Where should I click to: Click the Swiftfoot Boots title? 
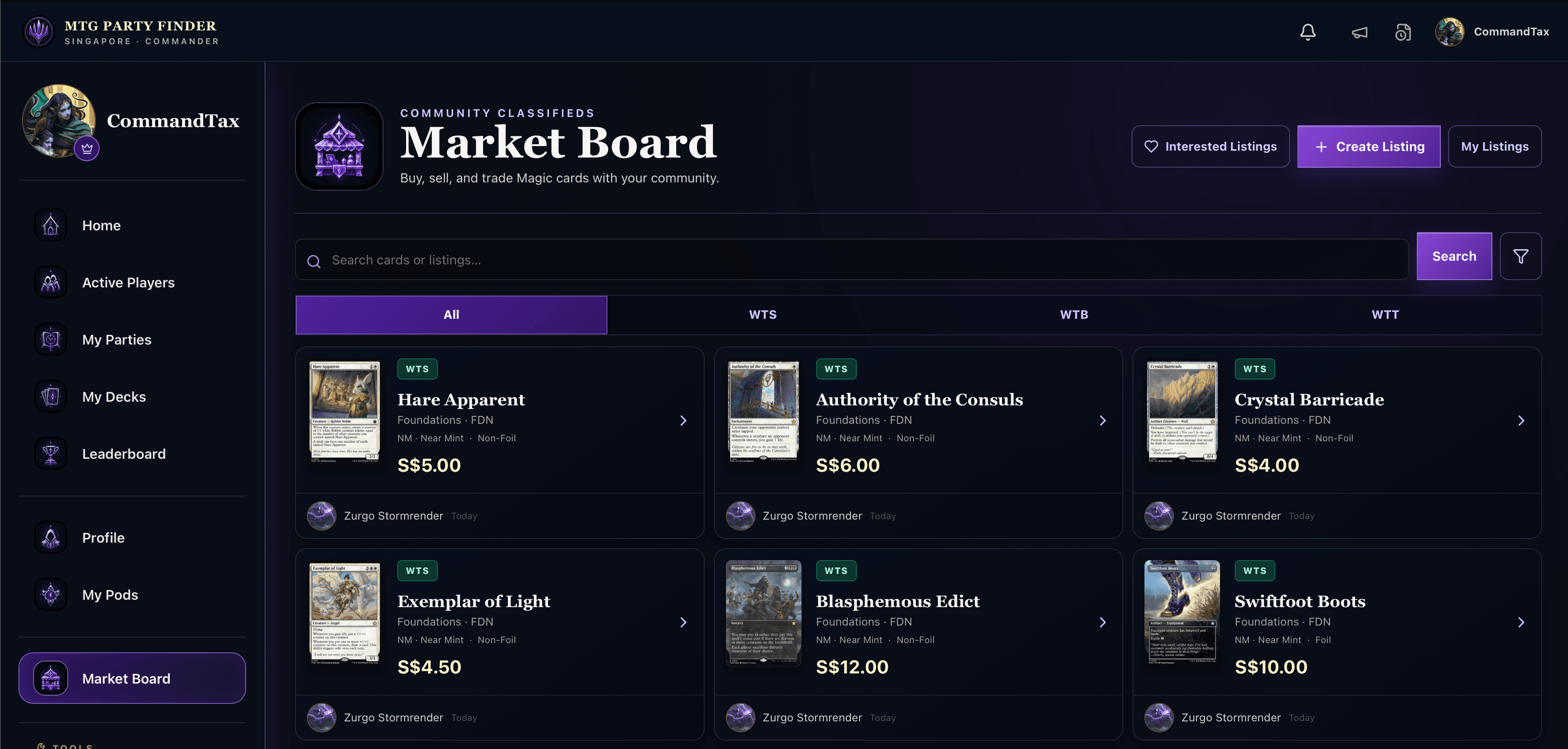[x=1300, y=601]
